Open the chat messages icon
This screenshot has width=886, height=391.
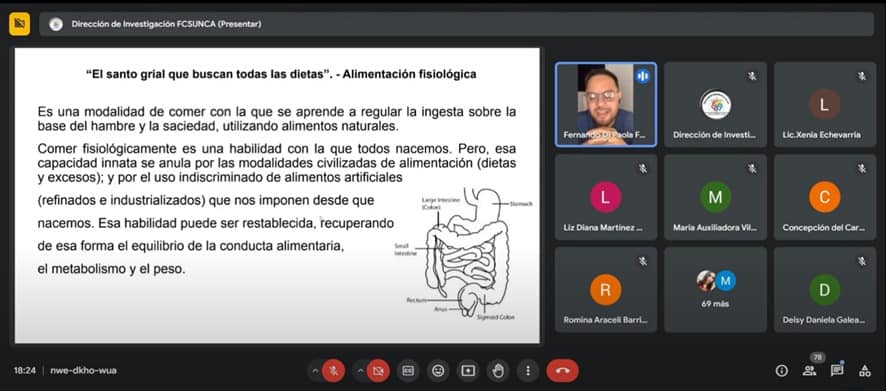pos(837,371)
